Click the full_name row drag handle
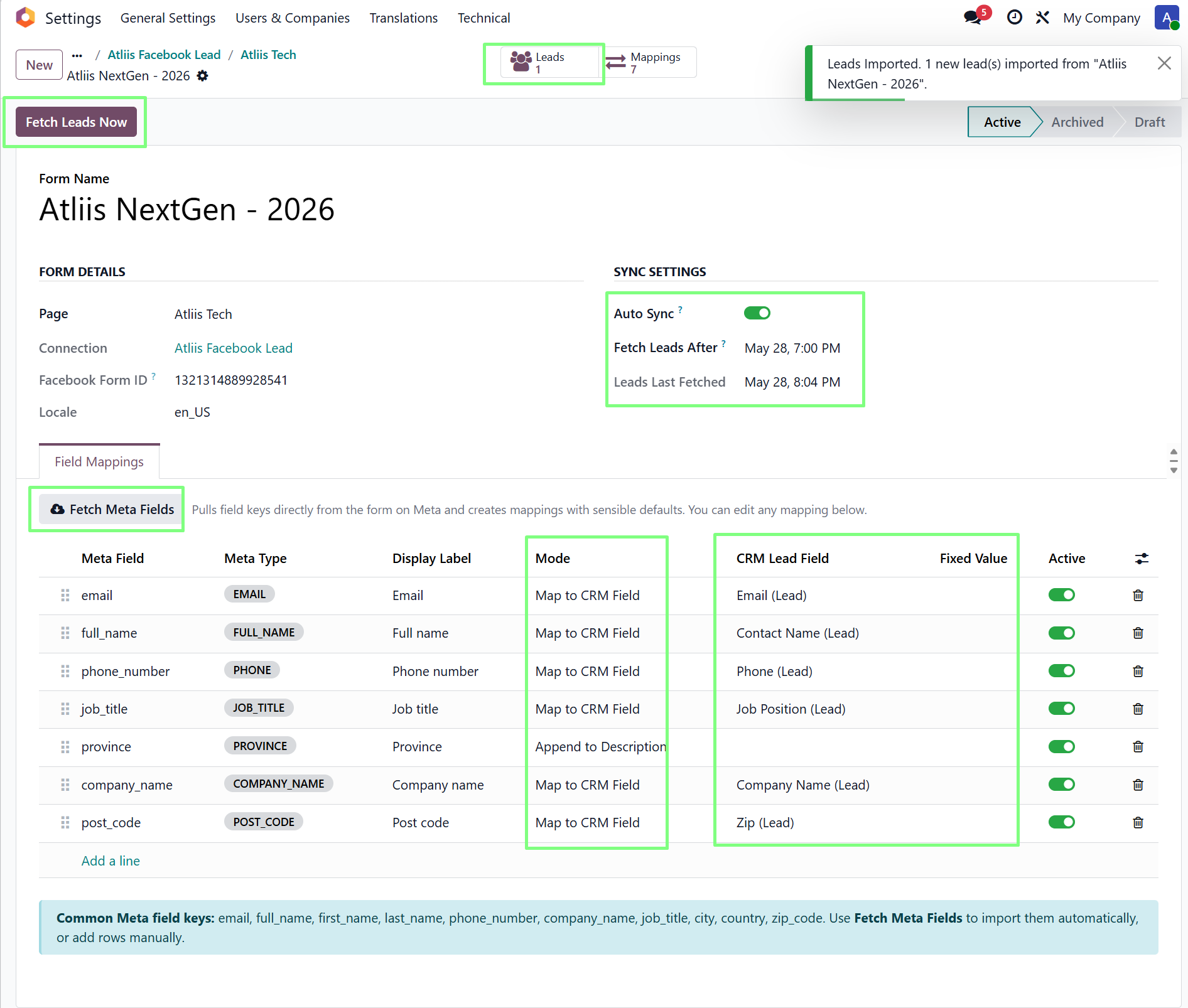This screenshot has width=1188, height=1008. (65, 633)
